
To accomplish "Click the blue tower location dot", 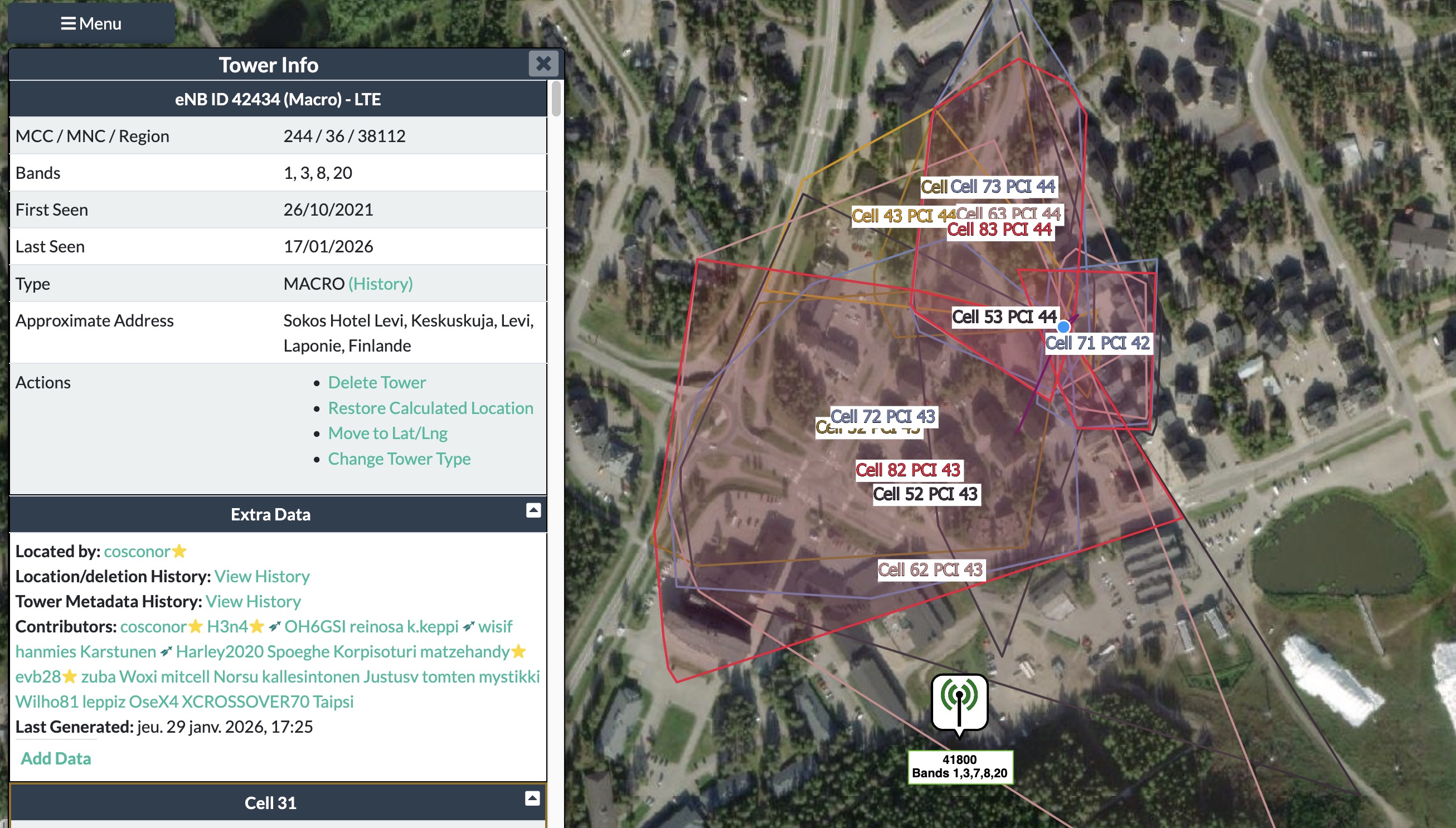I will [x=1063, y=327].
